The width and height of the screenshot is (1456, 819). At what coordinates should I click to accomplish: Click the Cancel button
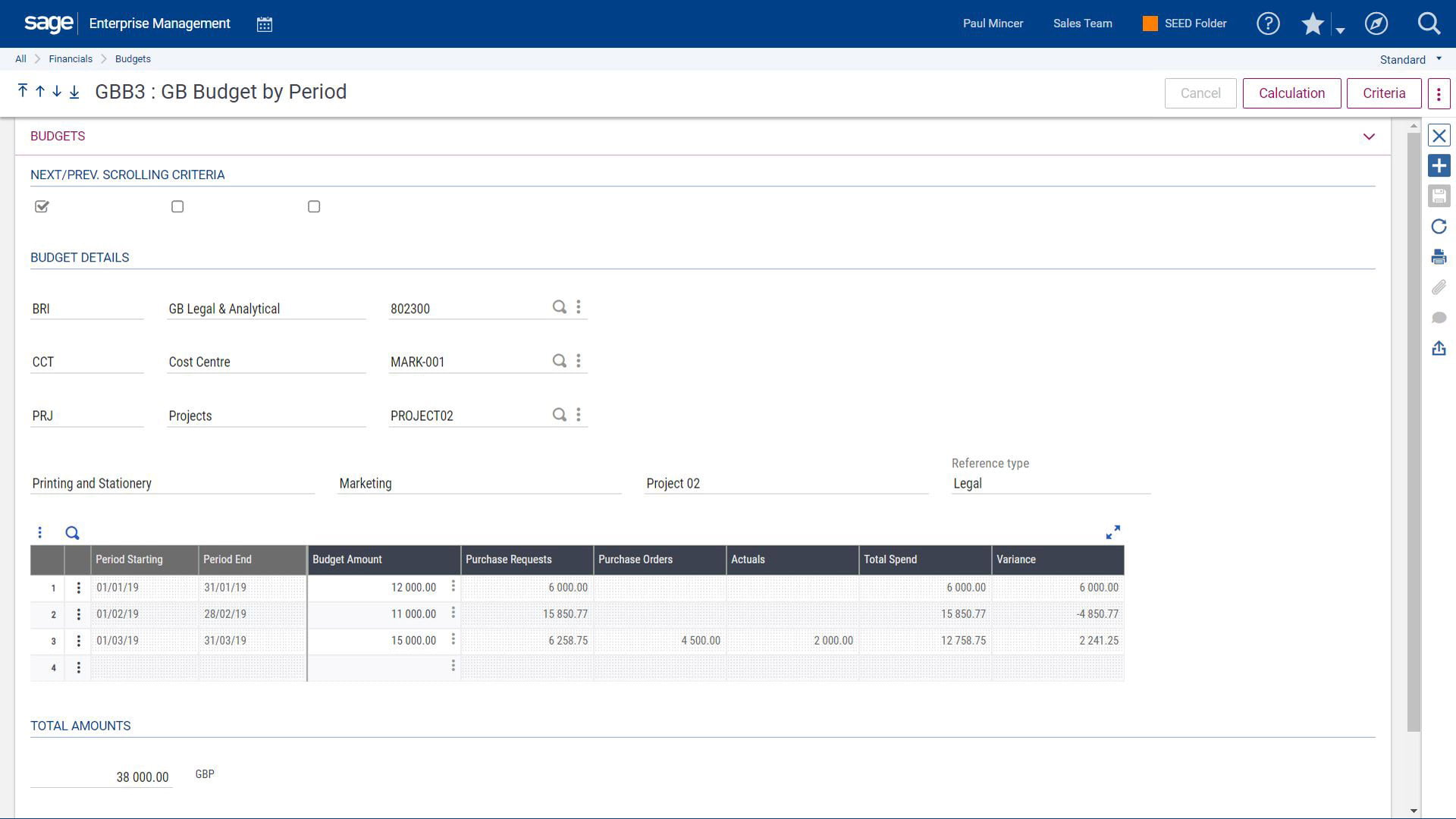coord(1200,93)
